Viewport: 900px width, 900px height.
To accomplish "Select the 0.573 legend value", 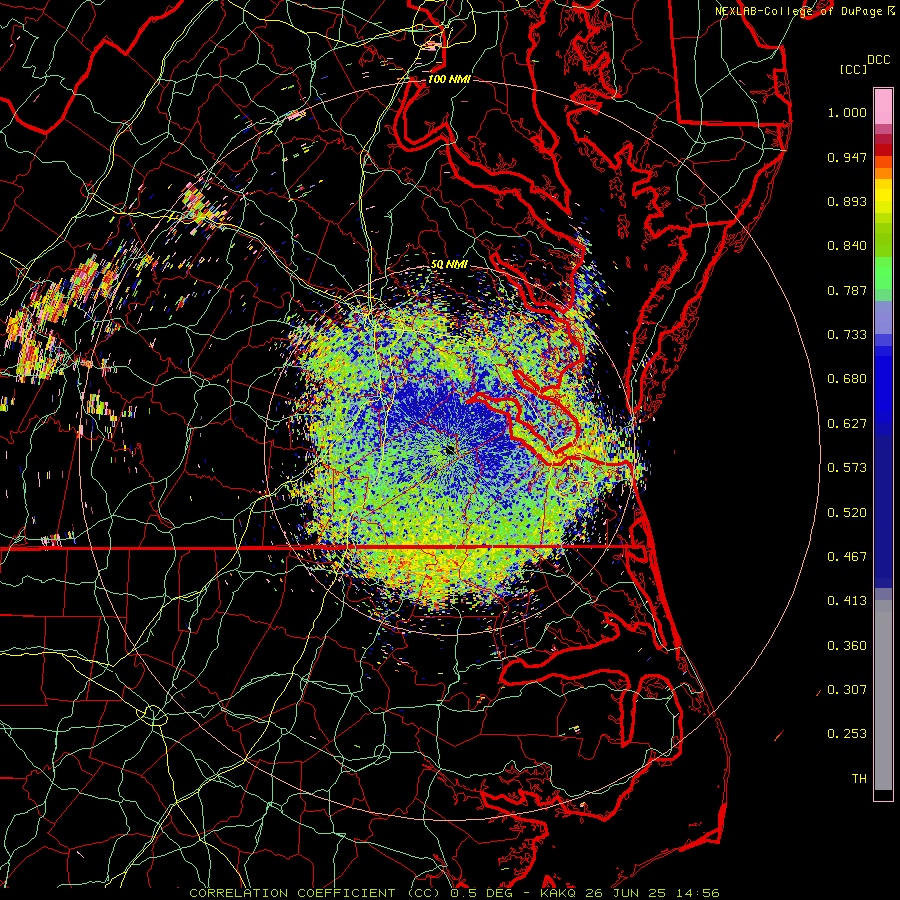I will (x=847, y=468).
